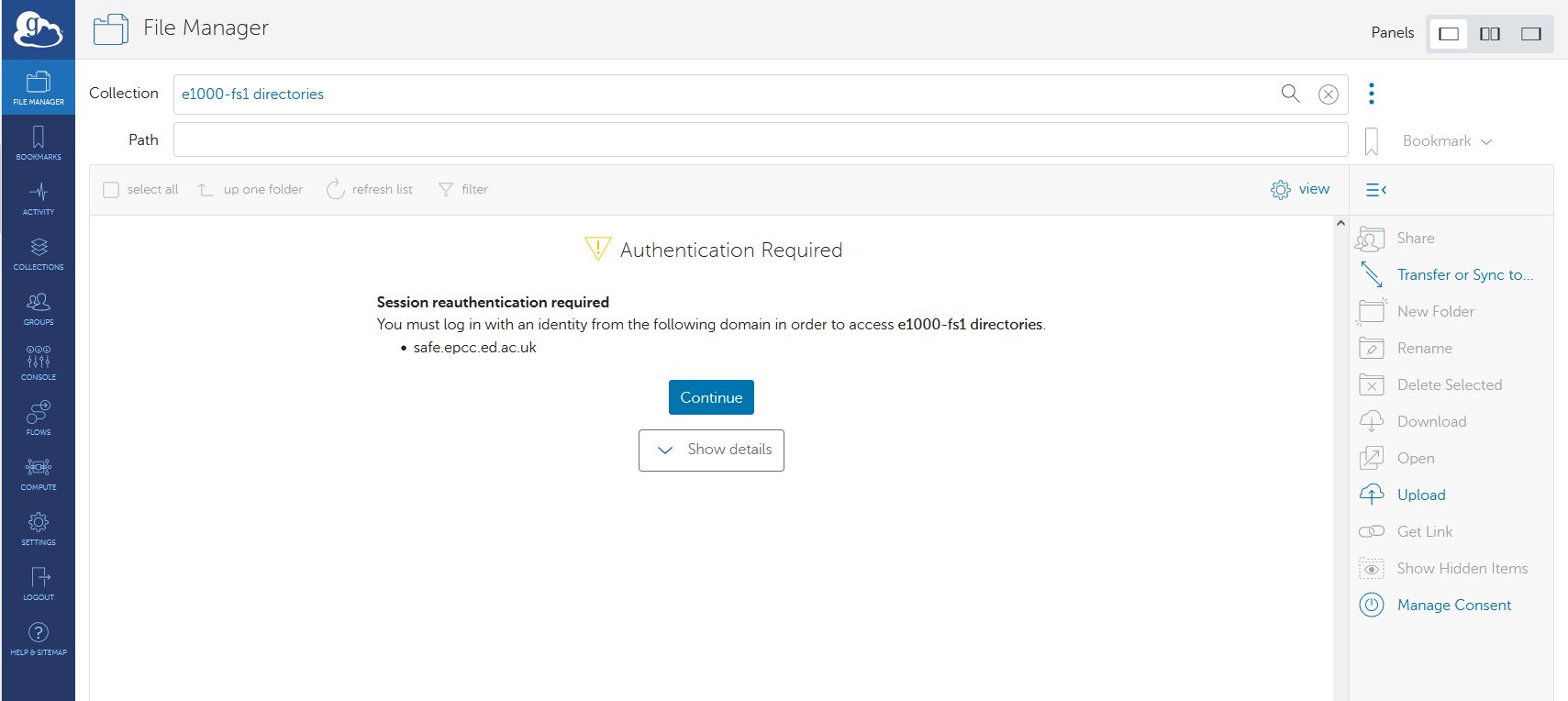Open Activity in the sidebar
This screenshot has height=701, width=1568.
[x=39, y=197]
